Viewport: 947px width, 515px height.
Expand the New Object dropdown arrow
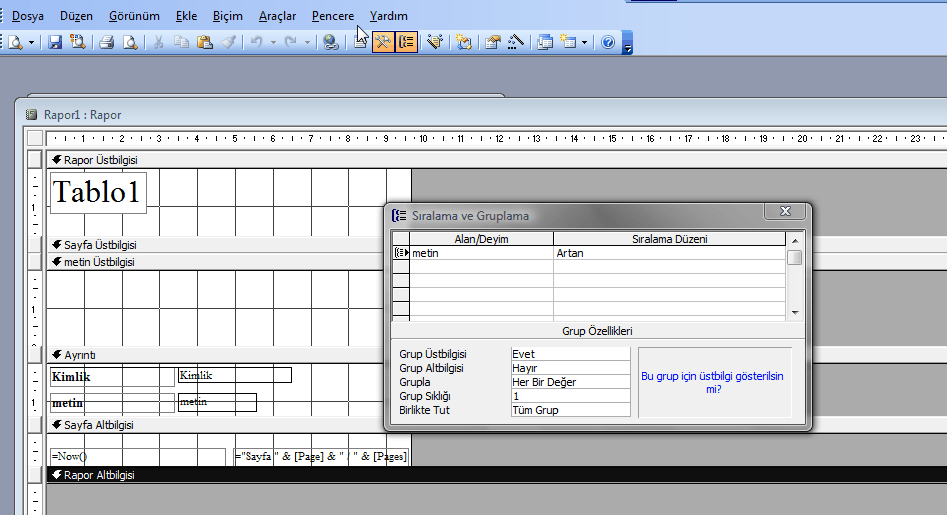[x=586, y=42]
